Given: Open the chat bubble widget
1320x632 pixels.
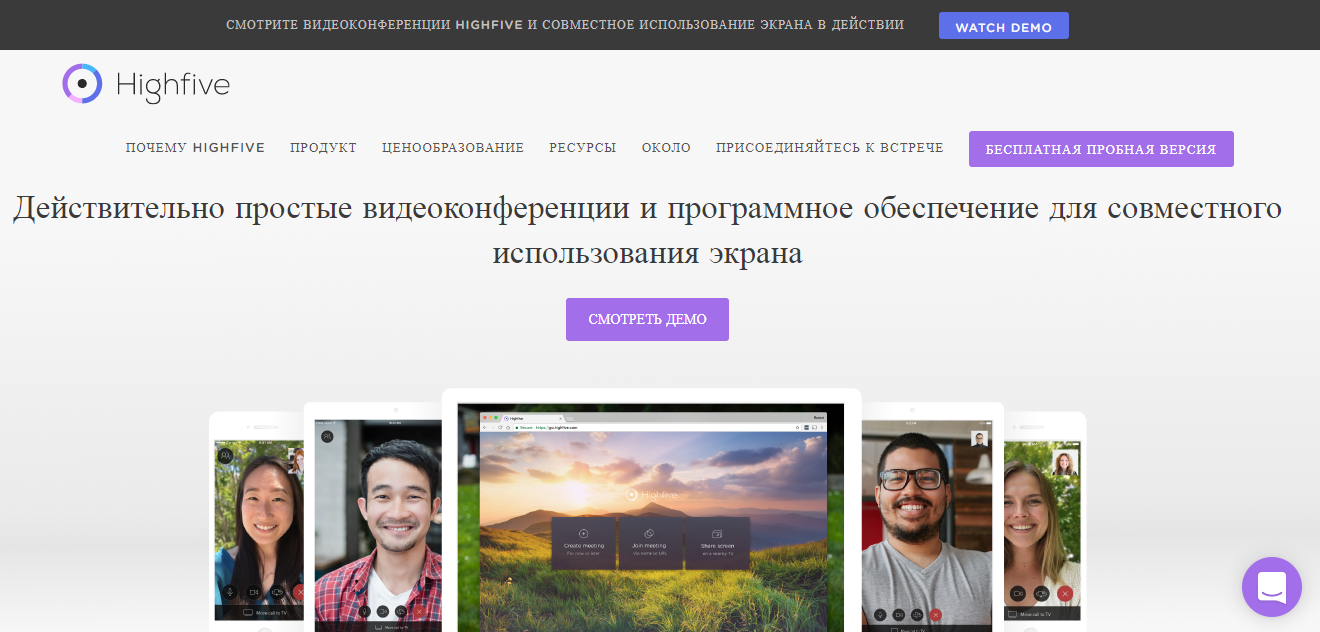Looking at the screenshot, I should pos(1271,587).
